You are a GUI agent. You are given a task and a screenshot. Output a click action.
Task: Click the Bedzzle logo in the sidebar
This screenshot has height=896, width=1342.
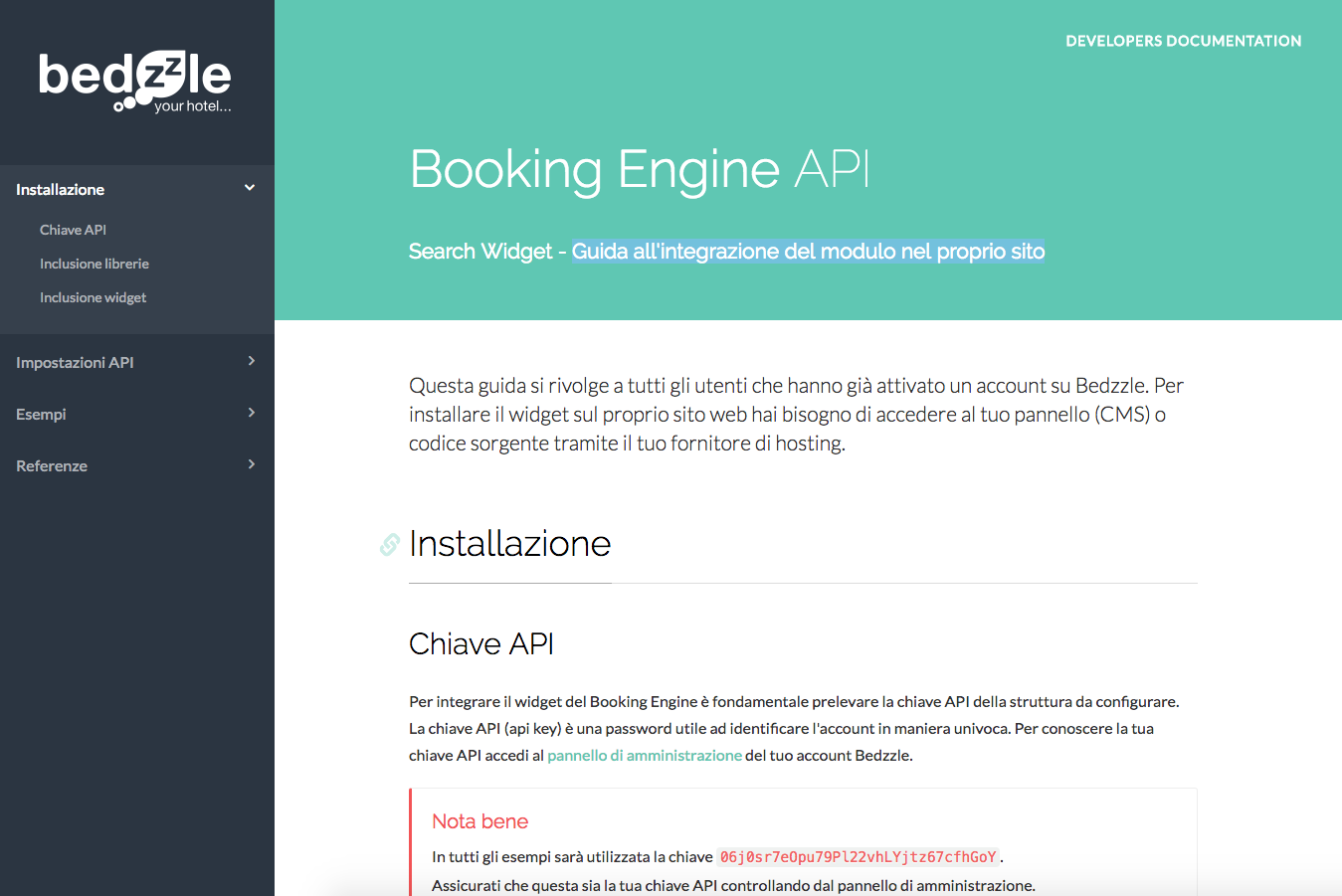(x=135, y=82)
